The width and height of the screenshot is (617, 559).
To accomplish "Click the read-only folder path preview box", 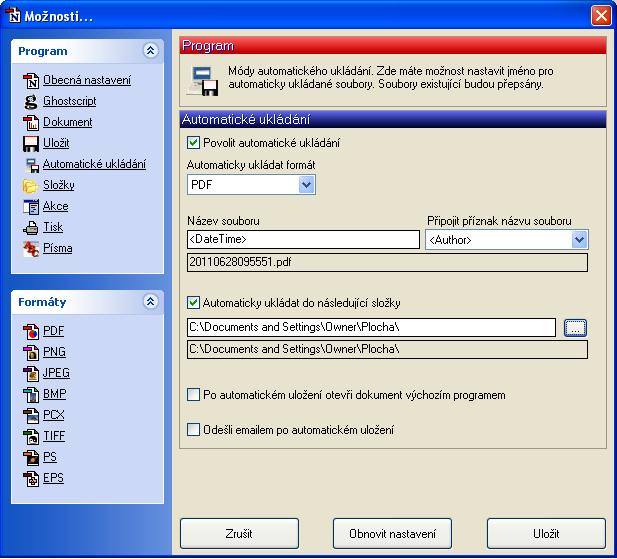I will pos(388,350).
